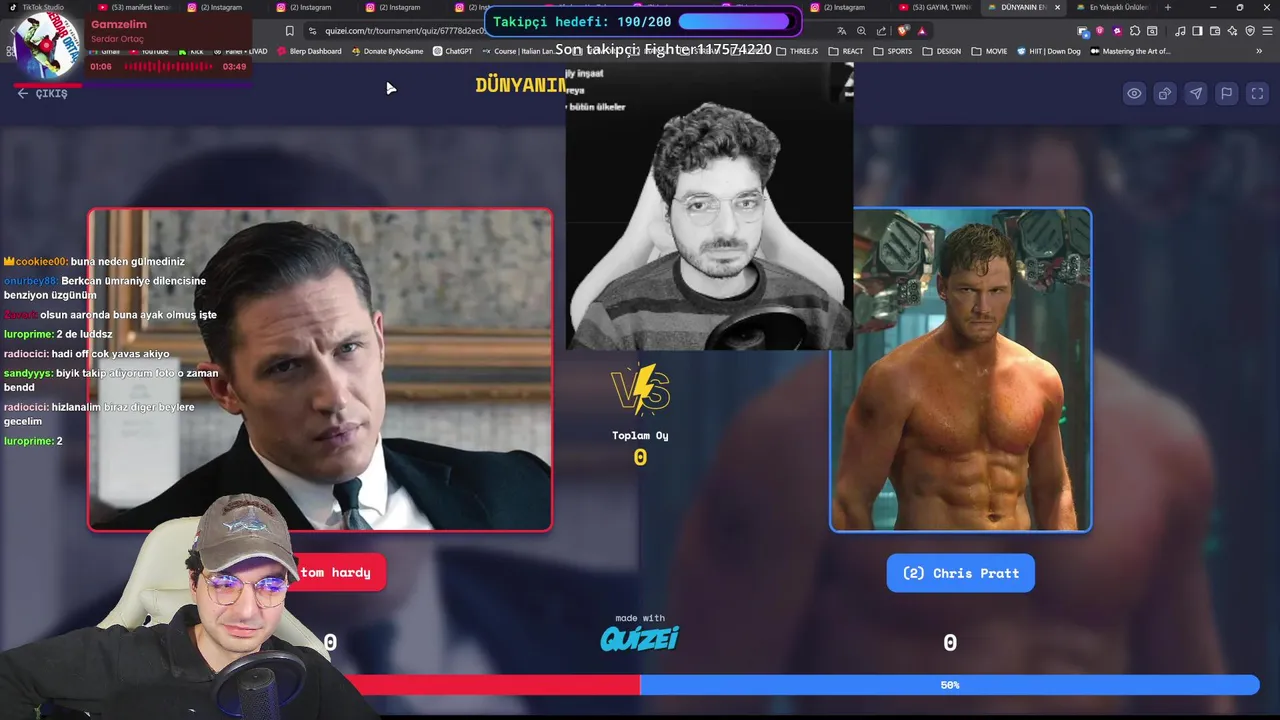Switch to the manifest YouTube tab
This screenshot has width=1280, height=720.
coord(135,7)
